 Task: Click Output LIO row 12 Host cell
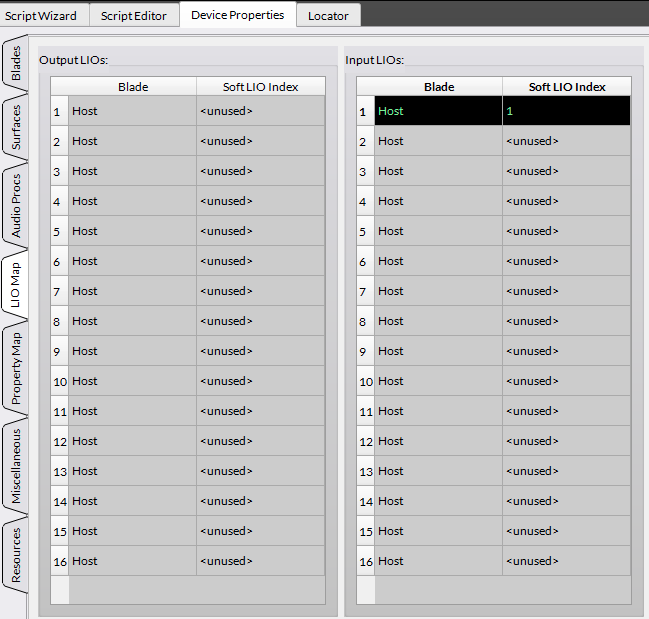tap(132, 441)
